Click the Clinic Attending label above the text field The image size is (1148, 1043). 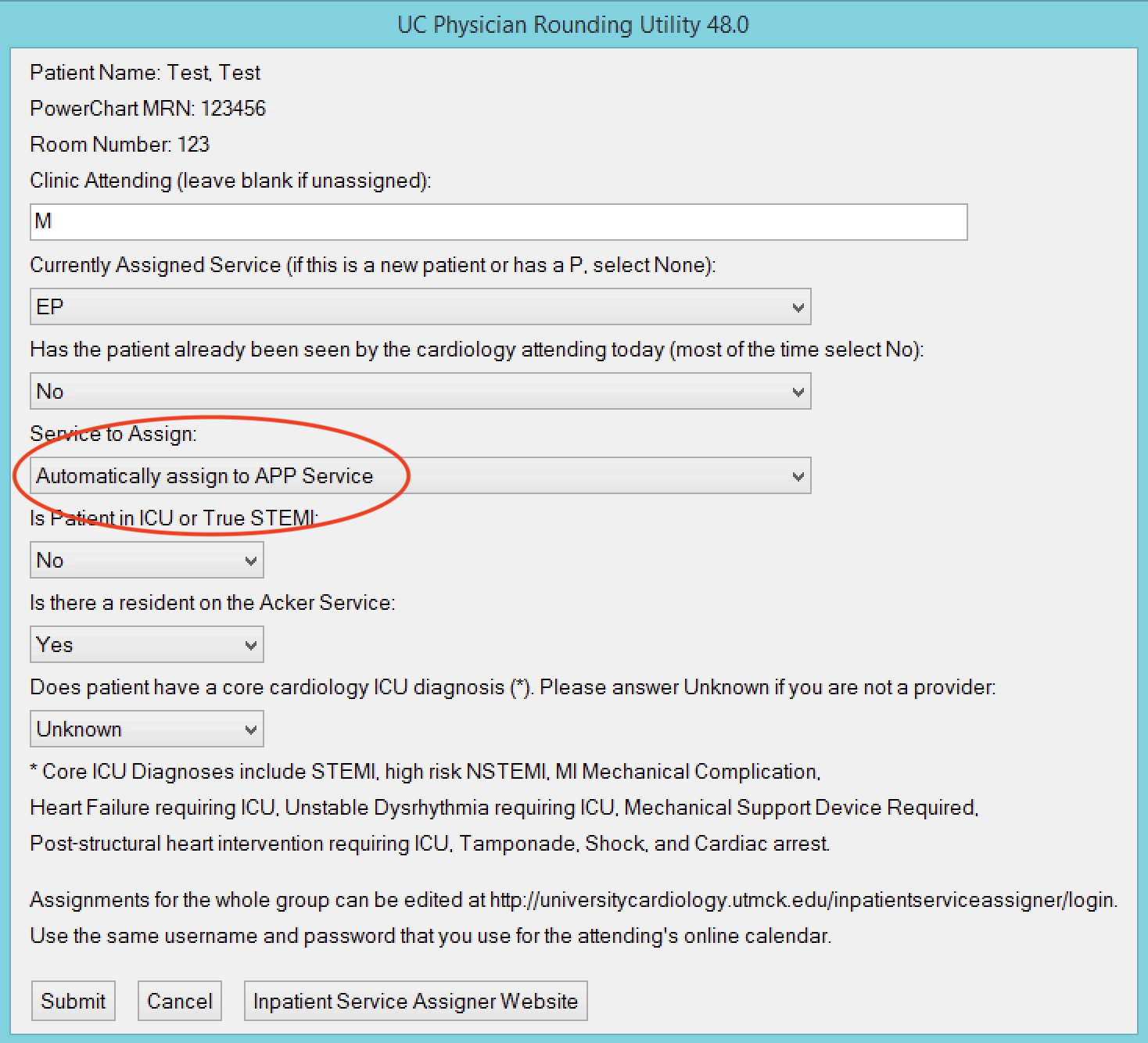(x=230, y=181)
